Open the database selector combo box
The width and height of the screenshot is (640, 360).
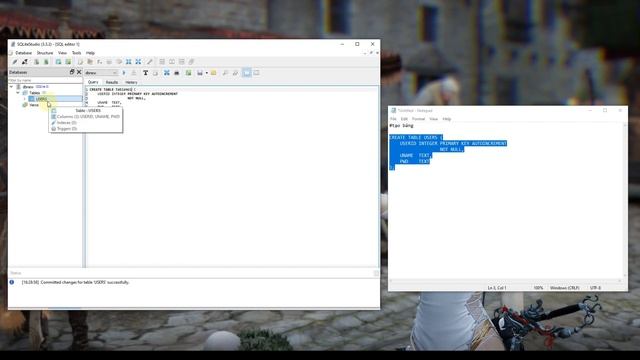point(101,73)
